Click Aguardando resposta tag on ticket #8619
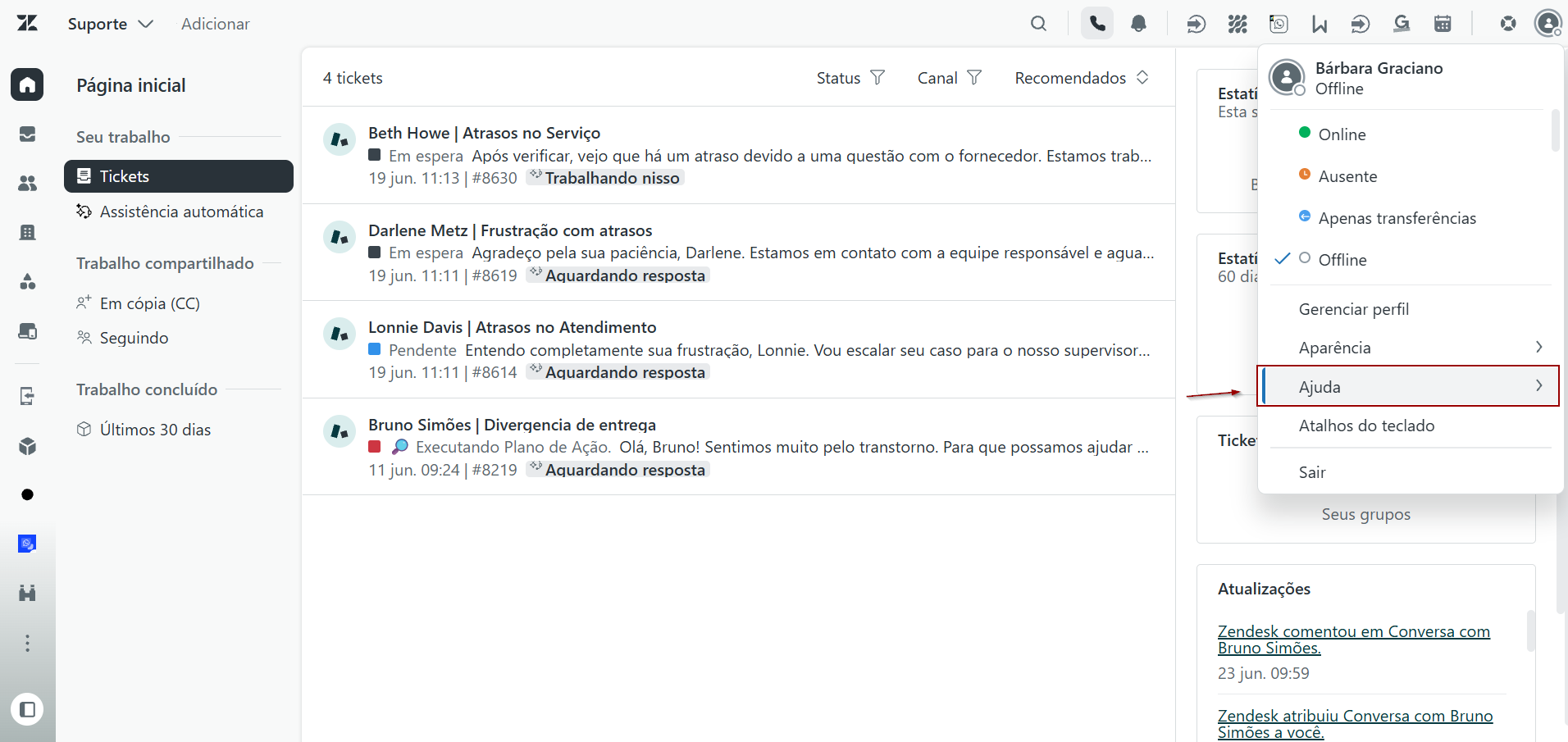Viewport: 1568px width, 742px height. [x=618, y=275]
